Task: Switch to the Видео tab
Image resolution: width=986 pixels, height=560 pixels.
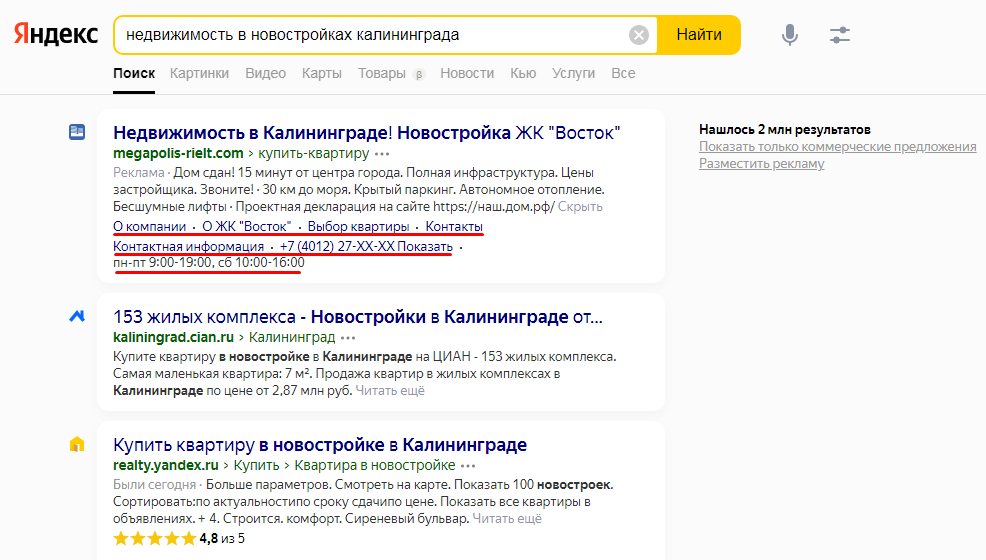Action: point(265,74)
